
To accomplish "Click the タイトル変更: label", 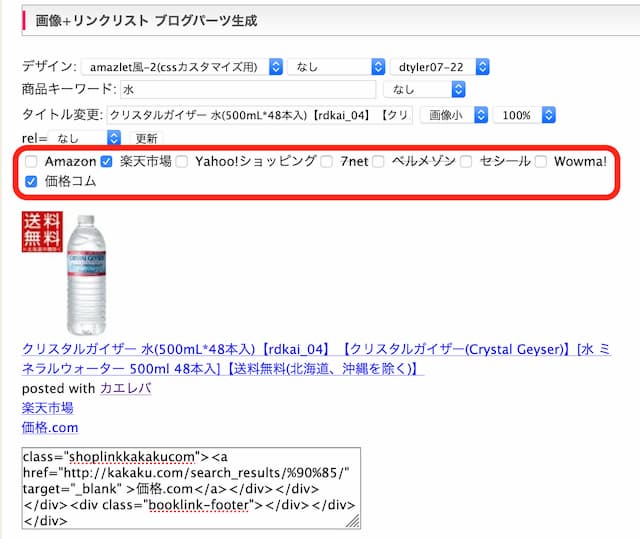I will 62,114.
